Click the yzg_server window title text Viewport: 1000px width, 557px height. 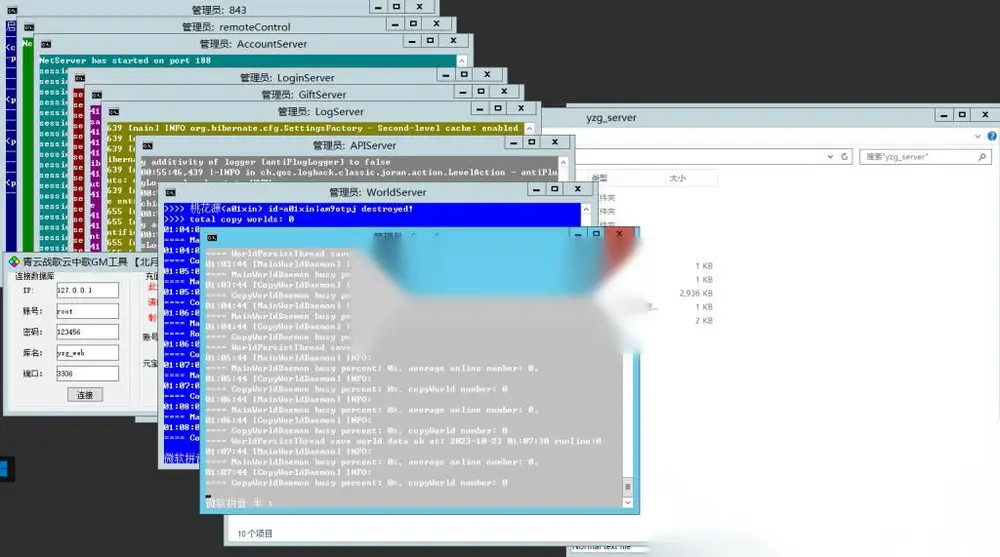point(611,118)
